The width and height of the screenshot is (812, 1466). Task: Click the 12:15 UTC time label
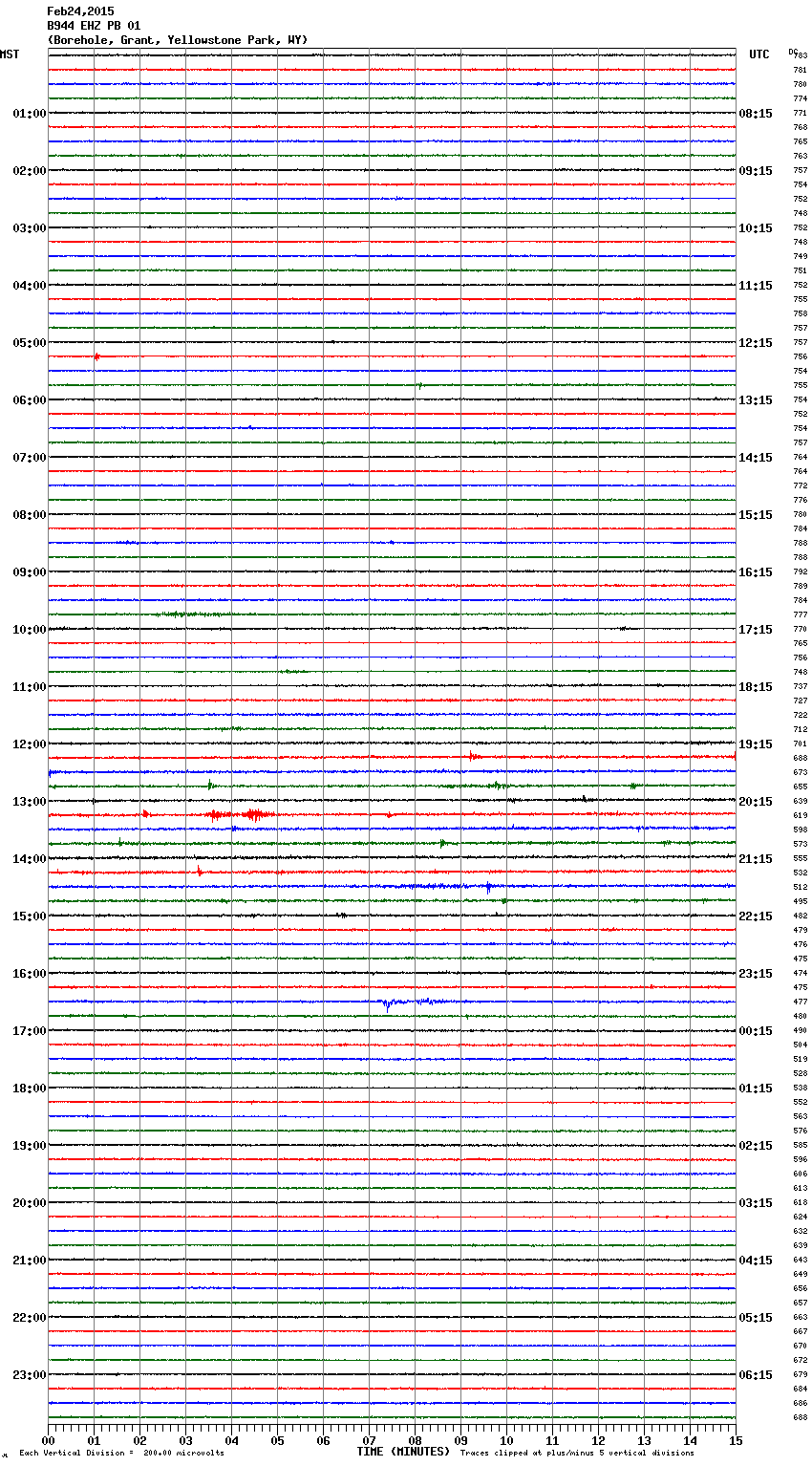(756, 343)
